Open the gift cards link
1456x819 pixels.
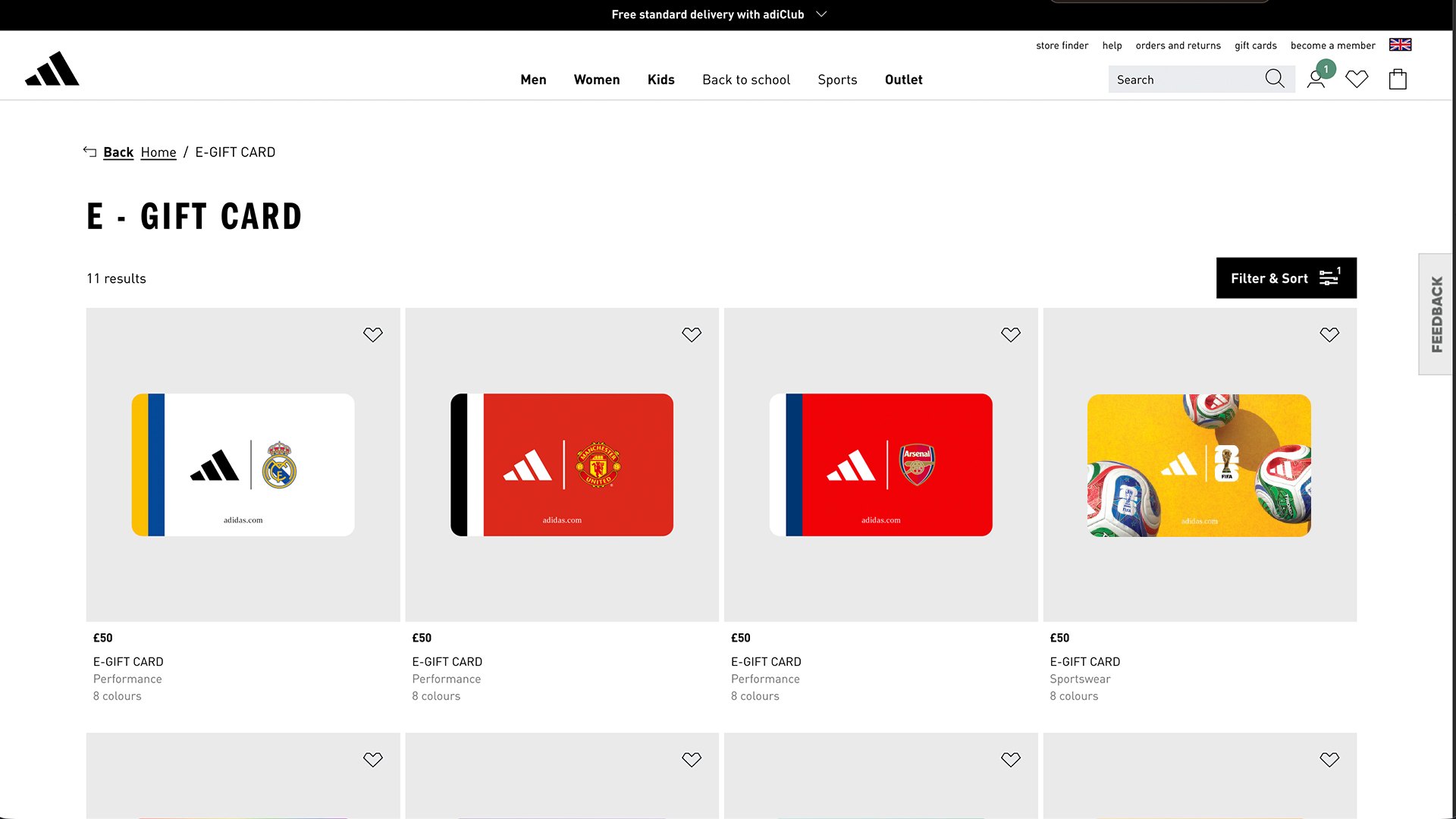coord(1255,45)
